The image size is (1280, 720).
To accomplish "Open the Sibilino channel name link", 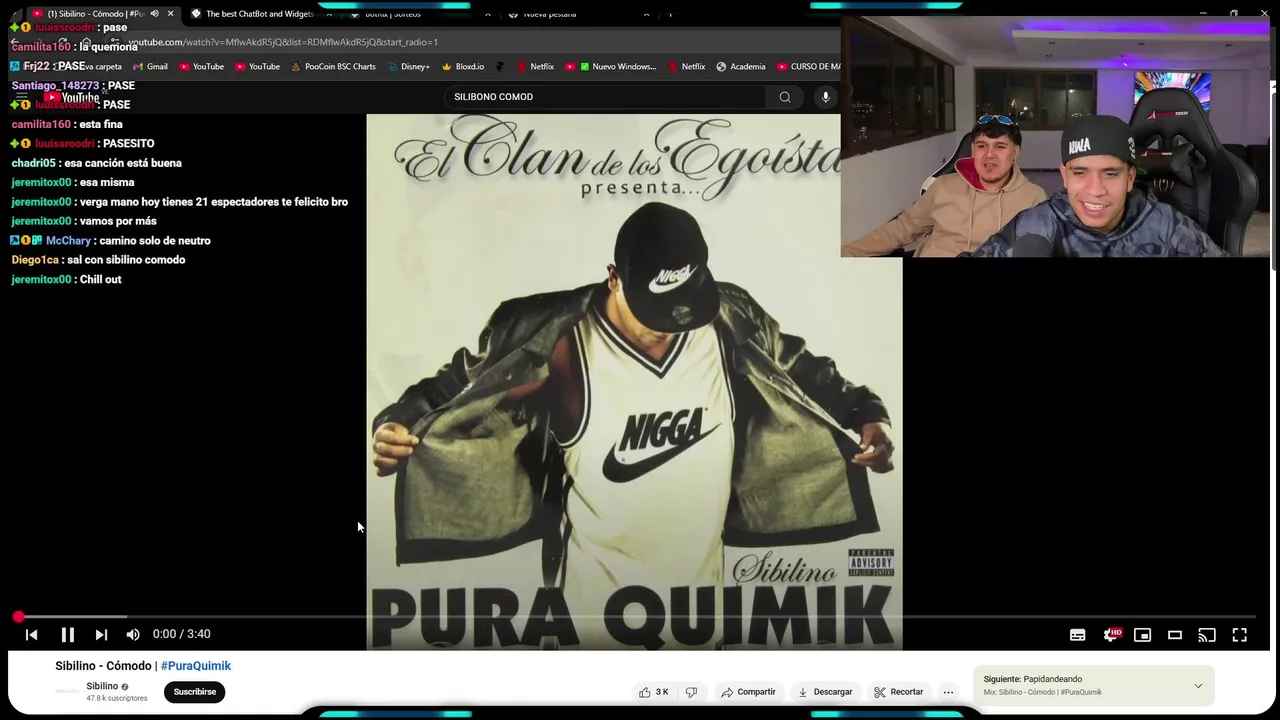I will pos(102,686).
